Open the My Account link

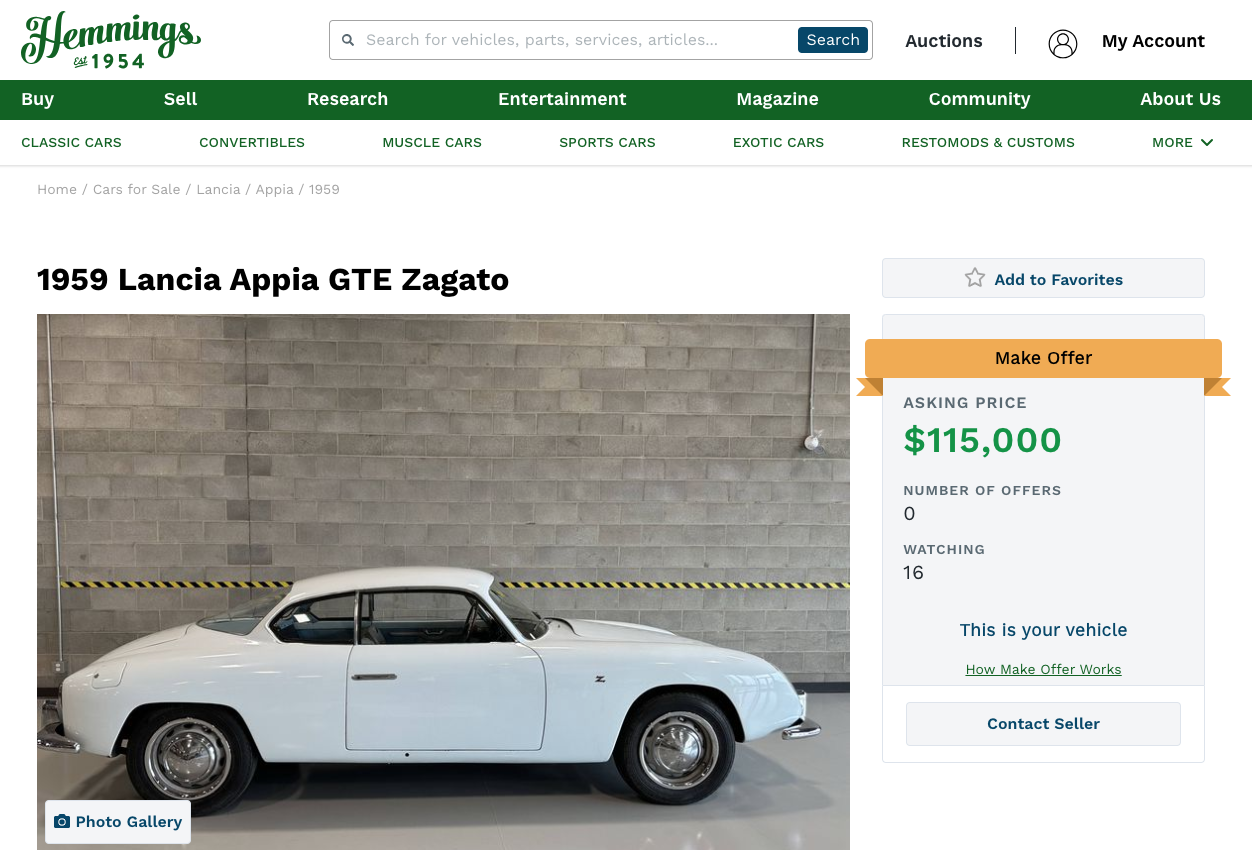pyautogui.click(x=1153, y=41)
